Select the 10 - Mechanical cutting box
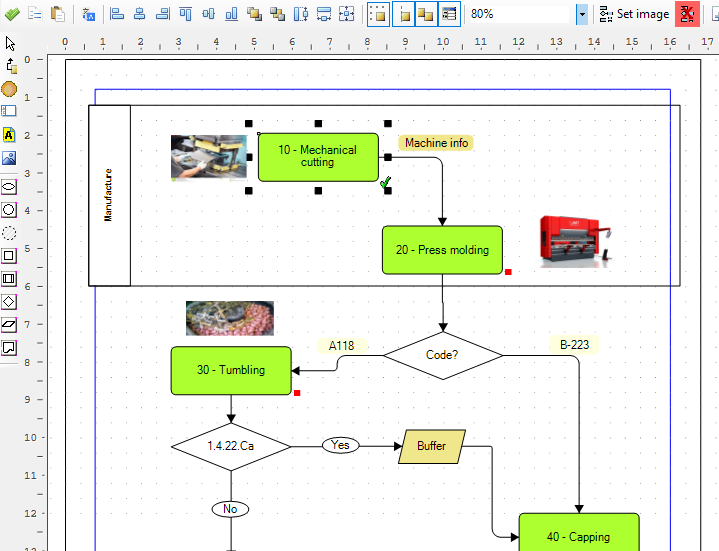This screenshot has height=551, width=719. click(318, 157)
